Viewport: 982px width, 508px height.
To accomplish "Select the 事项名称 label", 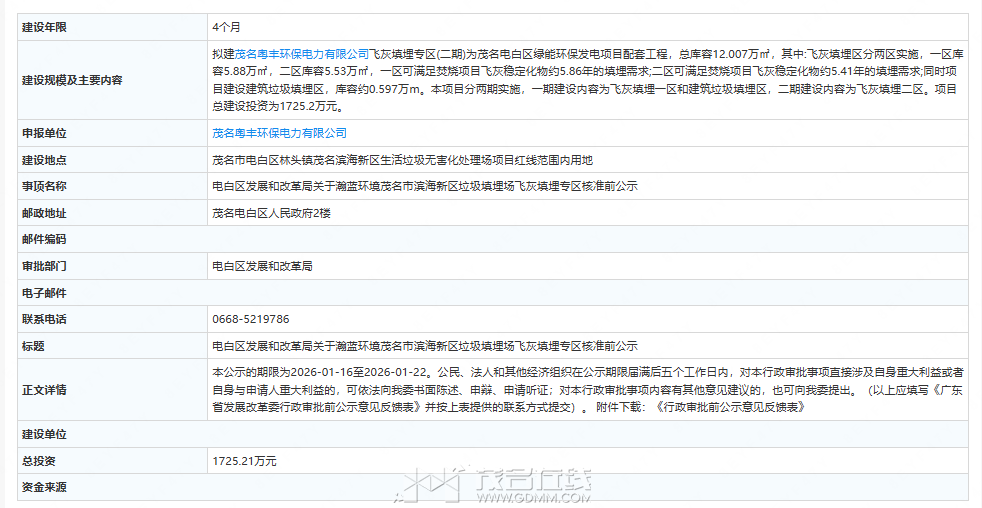I will click(44, 187).
